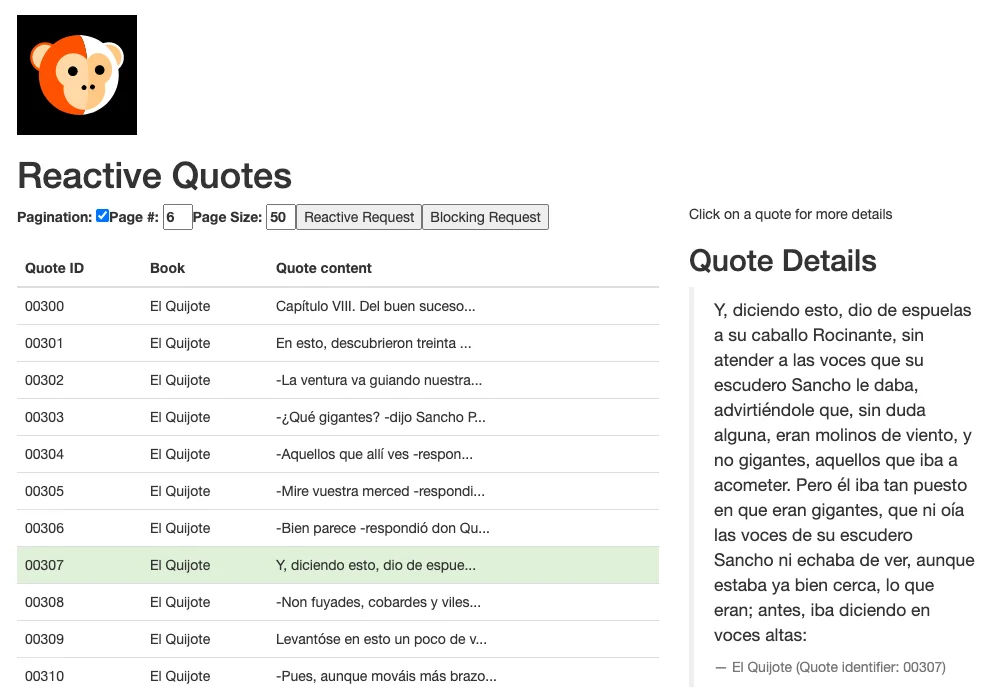This screenshot has width=1001, height=694.
Task: Select quote ID 00305
Action: tap(44, 492)
